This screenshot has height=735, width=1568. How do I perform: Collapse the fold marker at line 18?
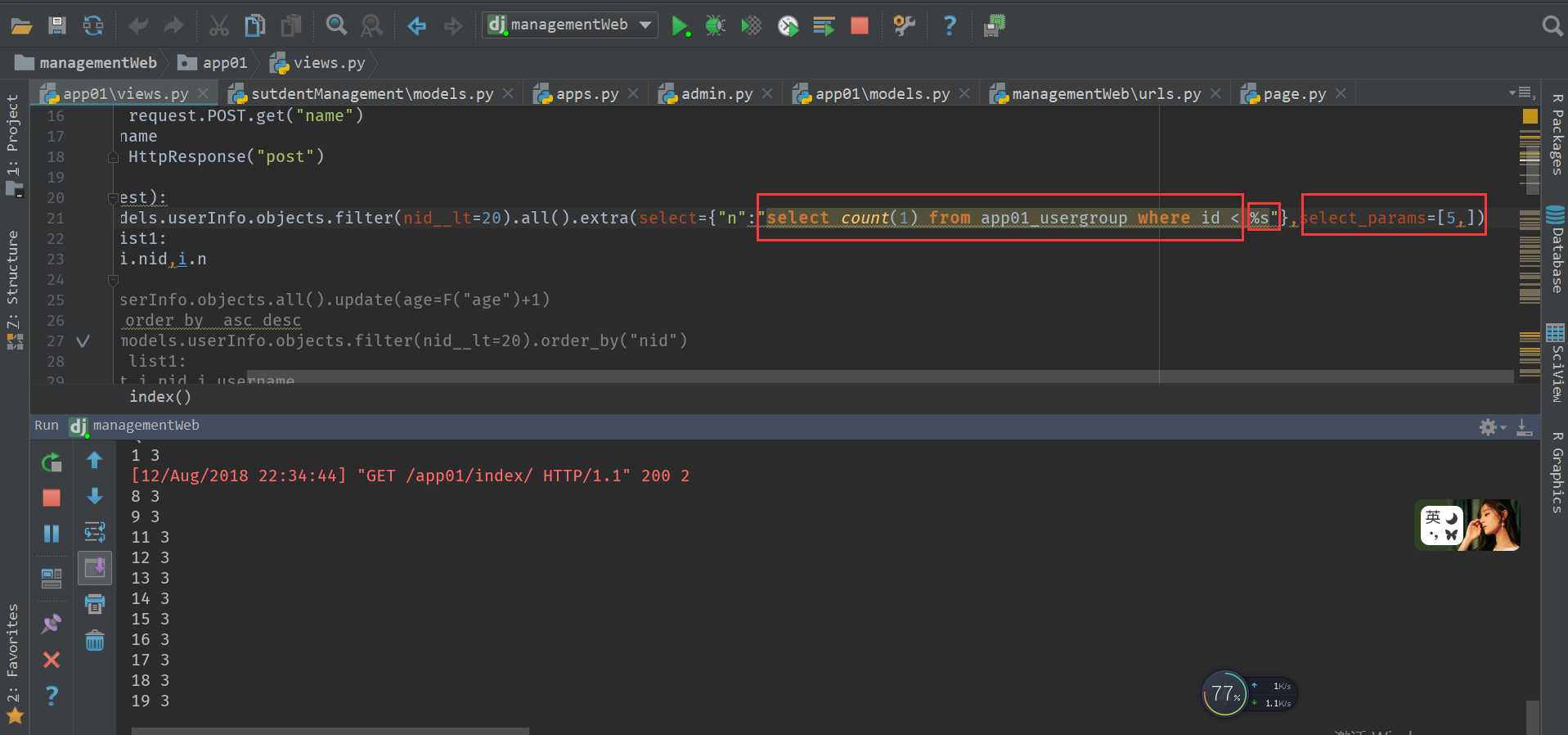(x=113, y=157)
